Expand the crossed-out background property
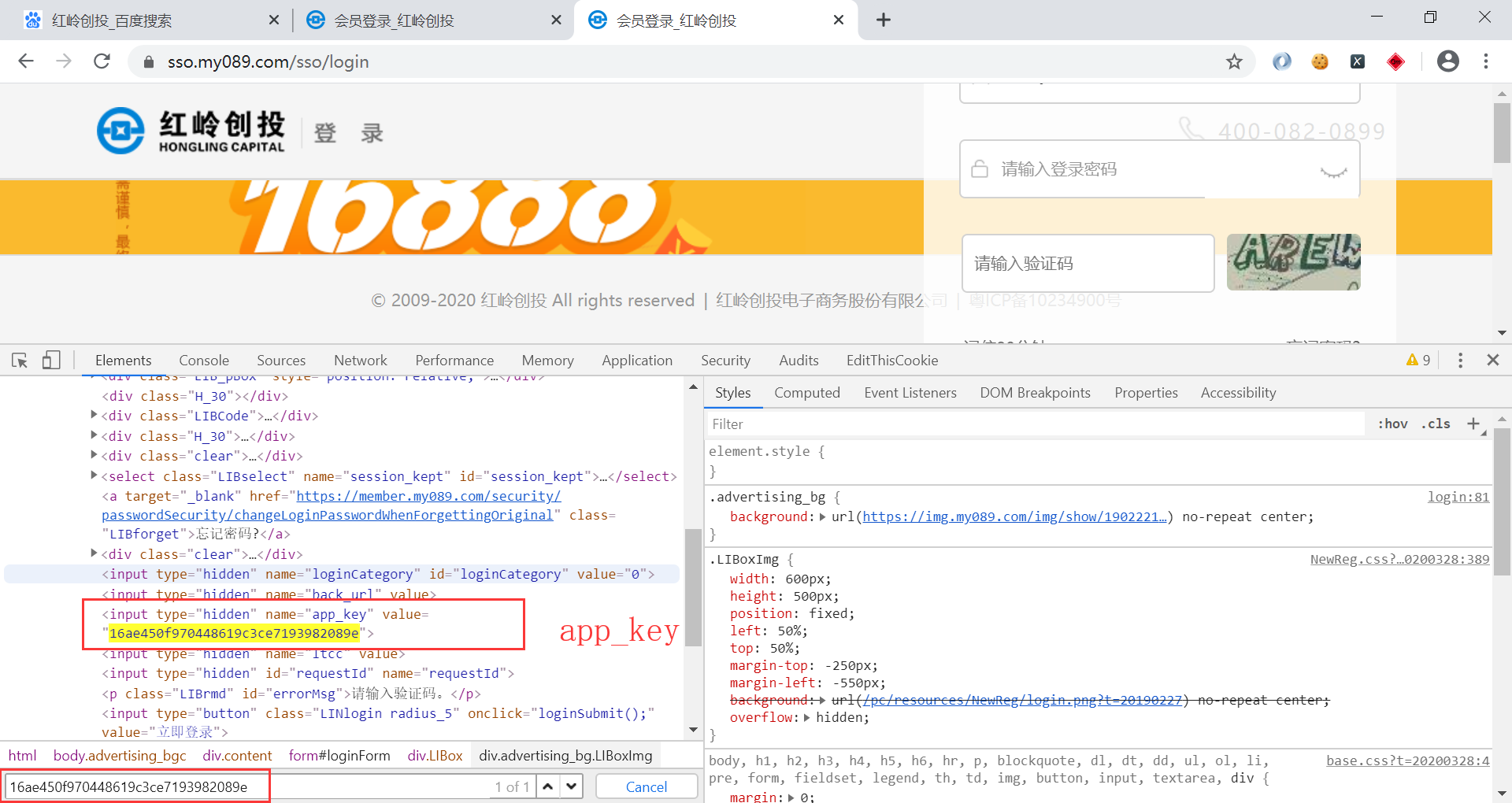The width and height of the screenshot is (1512, 803). (823, 700)
